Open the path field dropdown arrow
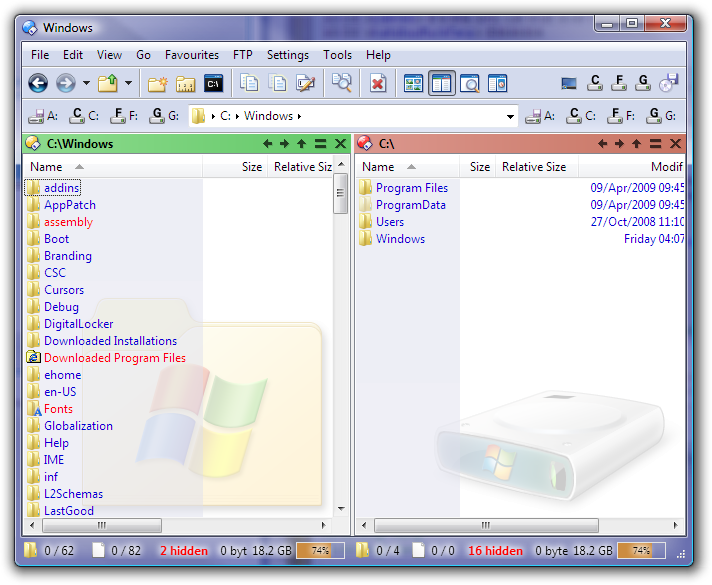 (510, 116)
